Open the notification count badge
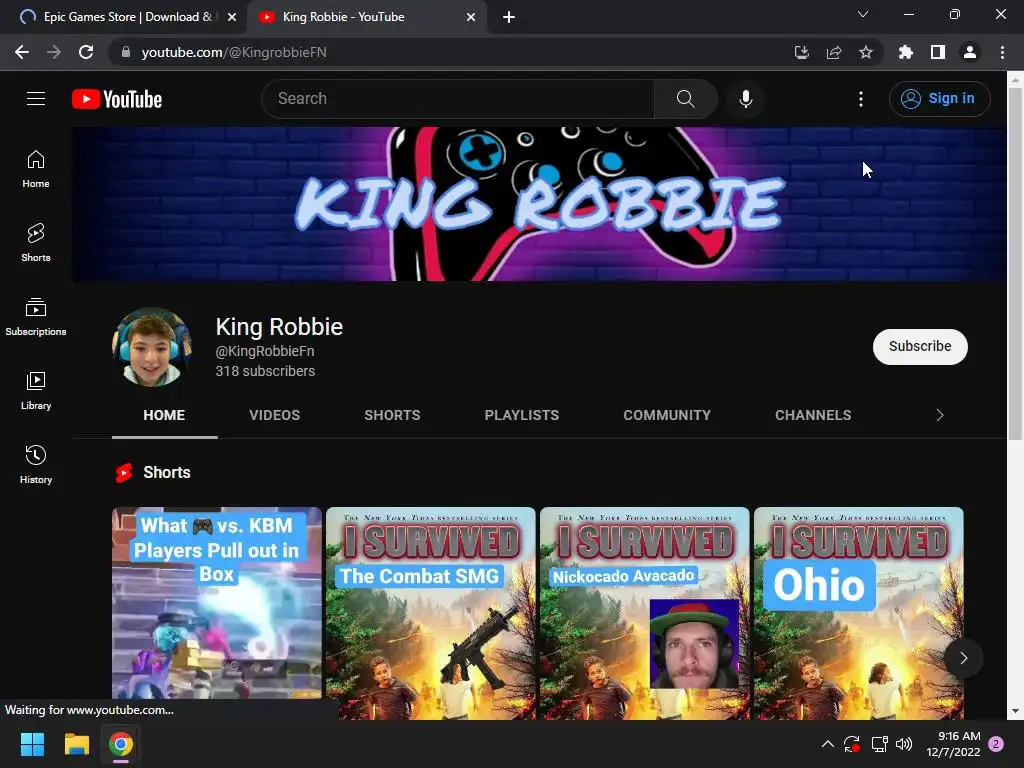 (x=996, y=744)
